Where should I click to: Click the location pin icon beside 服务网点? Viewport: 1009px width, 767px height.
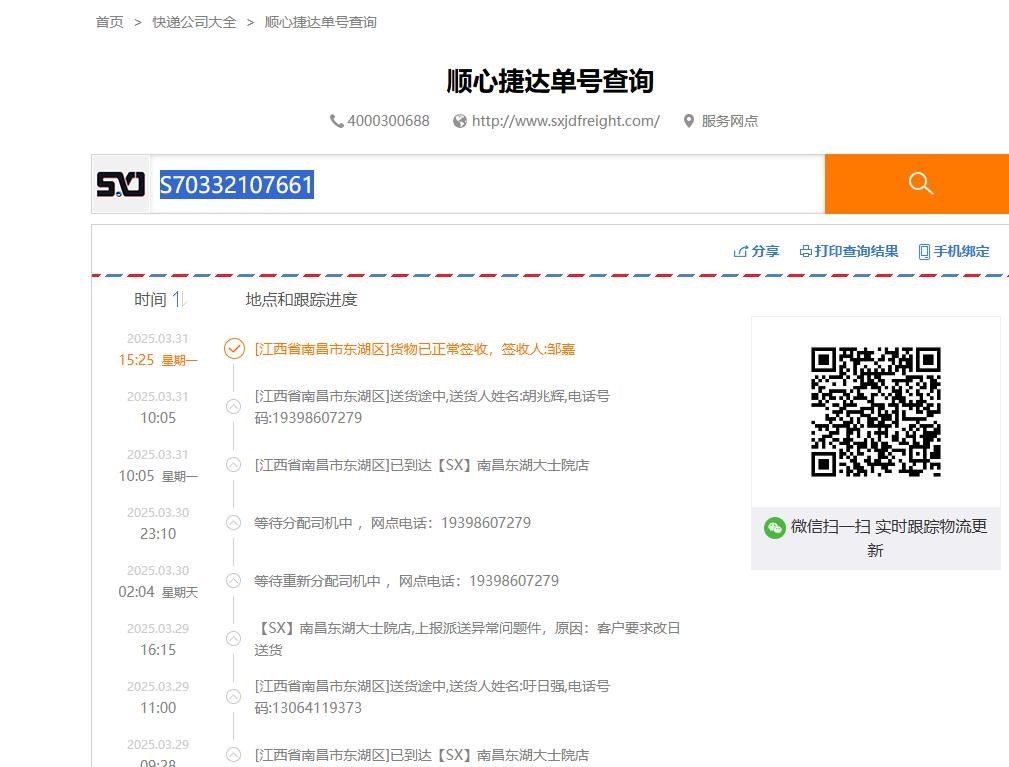[x=689, y=121]
